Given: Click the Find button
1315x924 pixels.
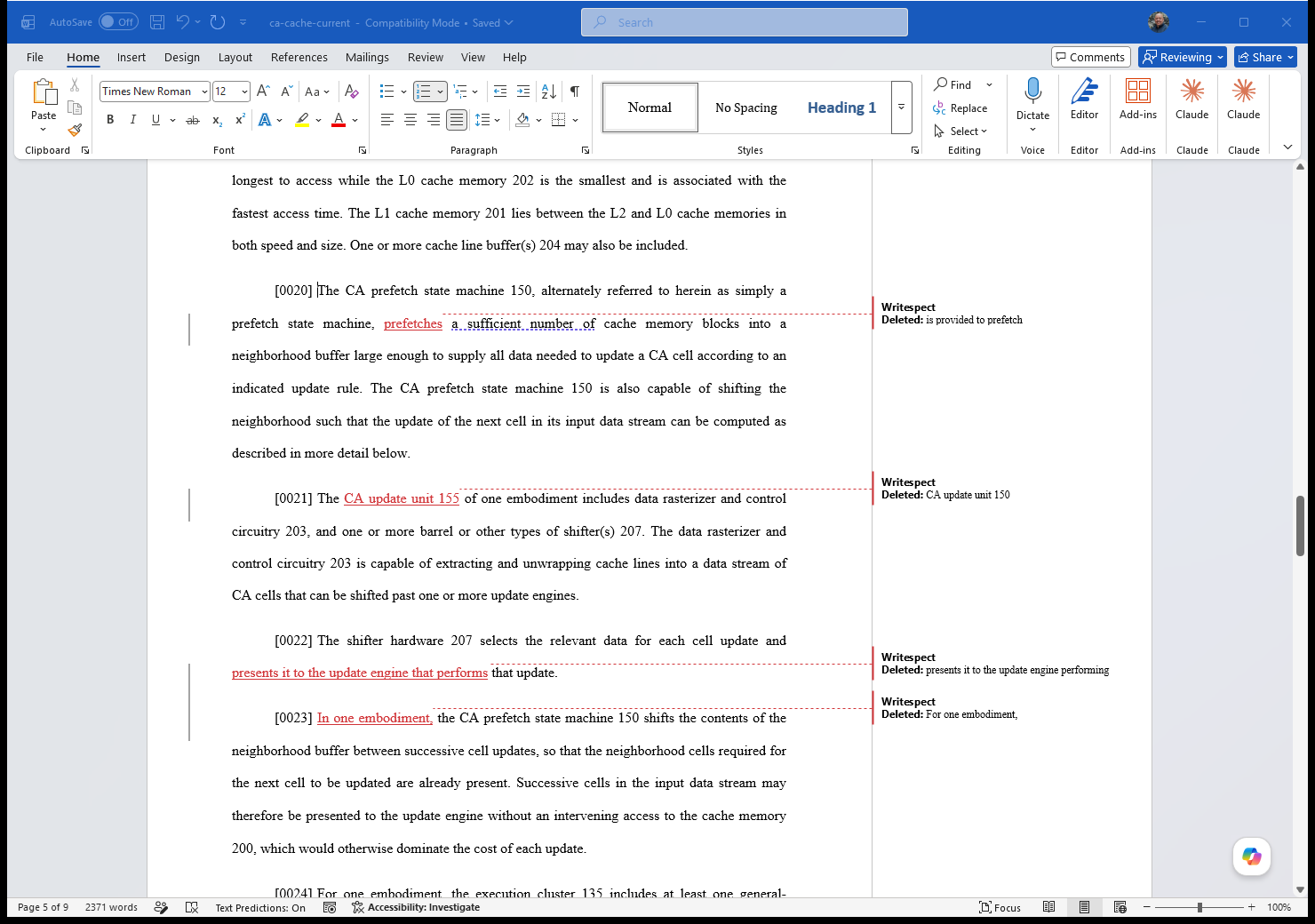Looking at the screenshot, I should click(952, 84).
